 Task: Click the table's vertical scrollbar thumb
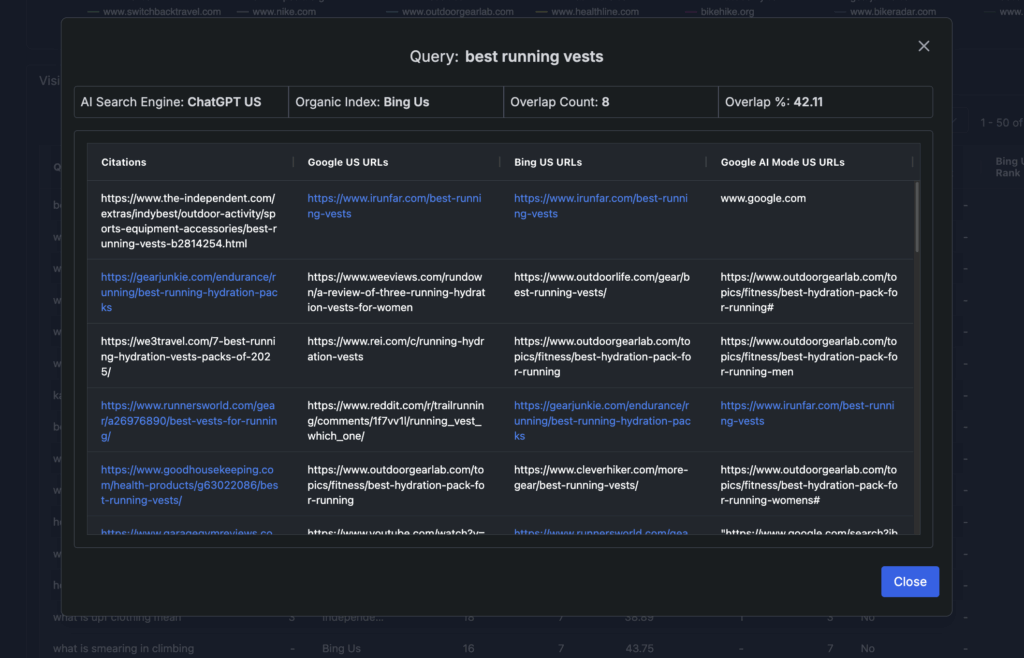[917, 217]
